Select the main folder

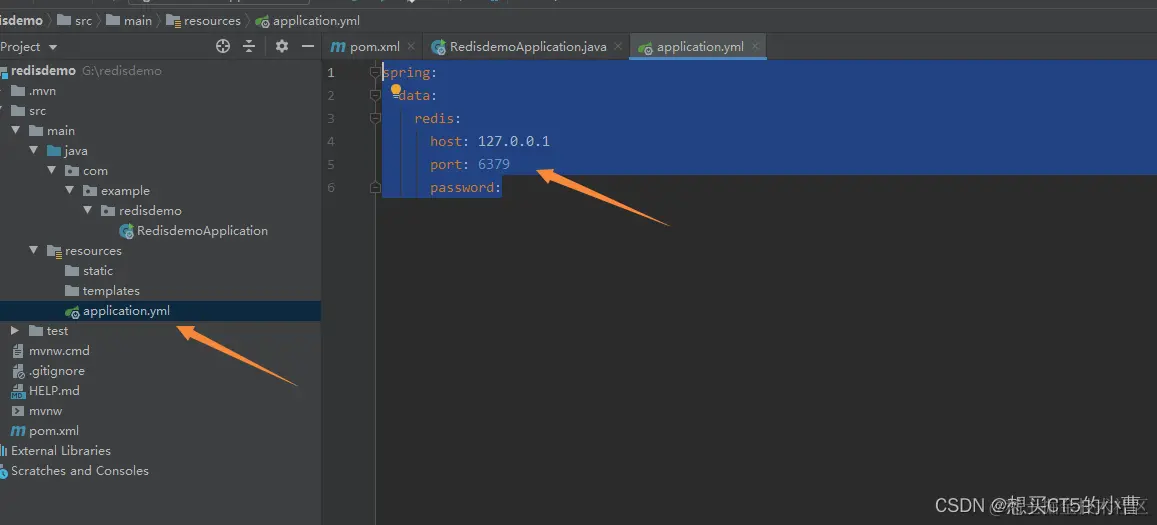point(61,131)
